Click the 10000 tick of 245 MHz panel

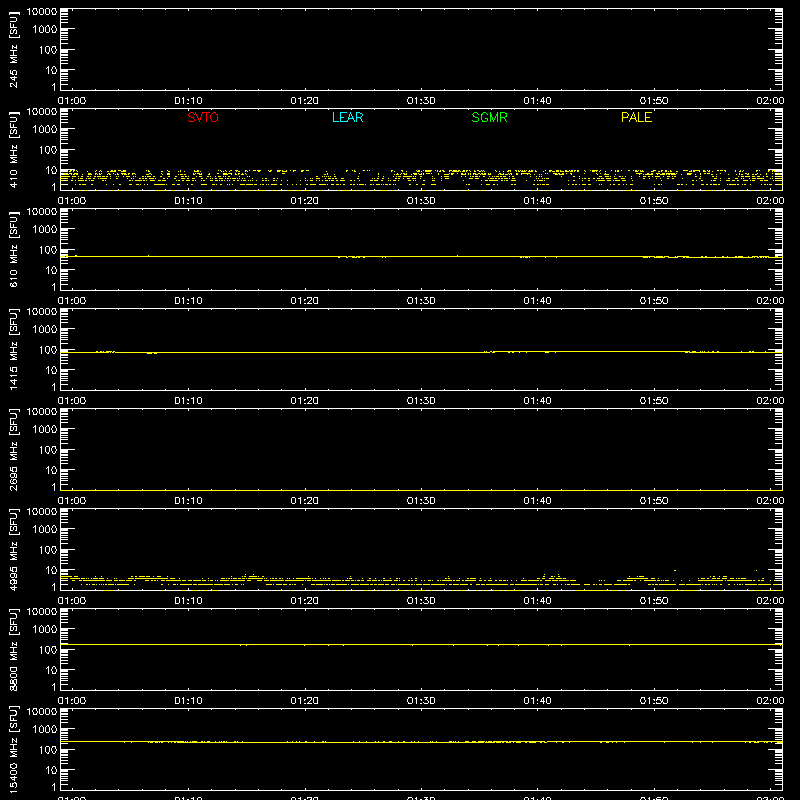pos(42,12)
